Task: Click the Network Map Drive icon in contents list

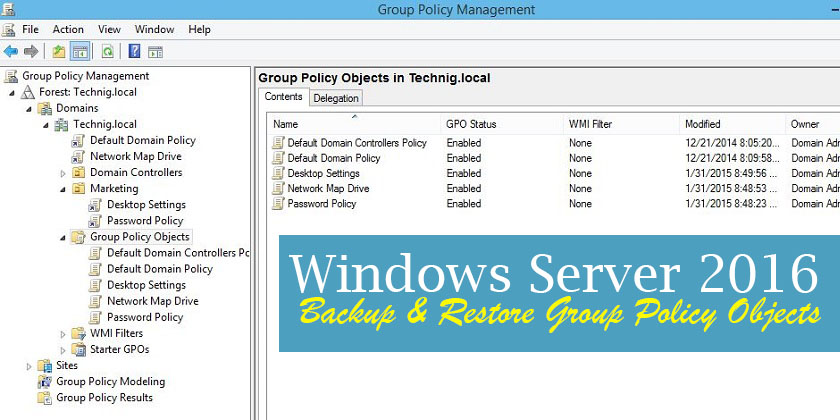Action: tap(278, 189)
